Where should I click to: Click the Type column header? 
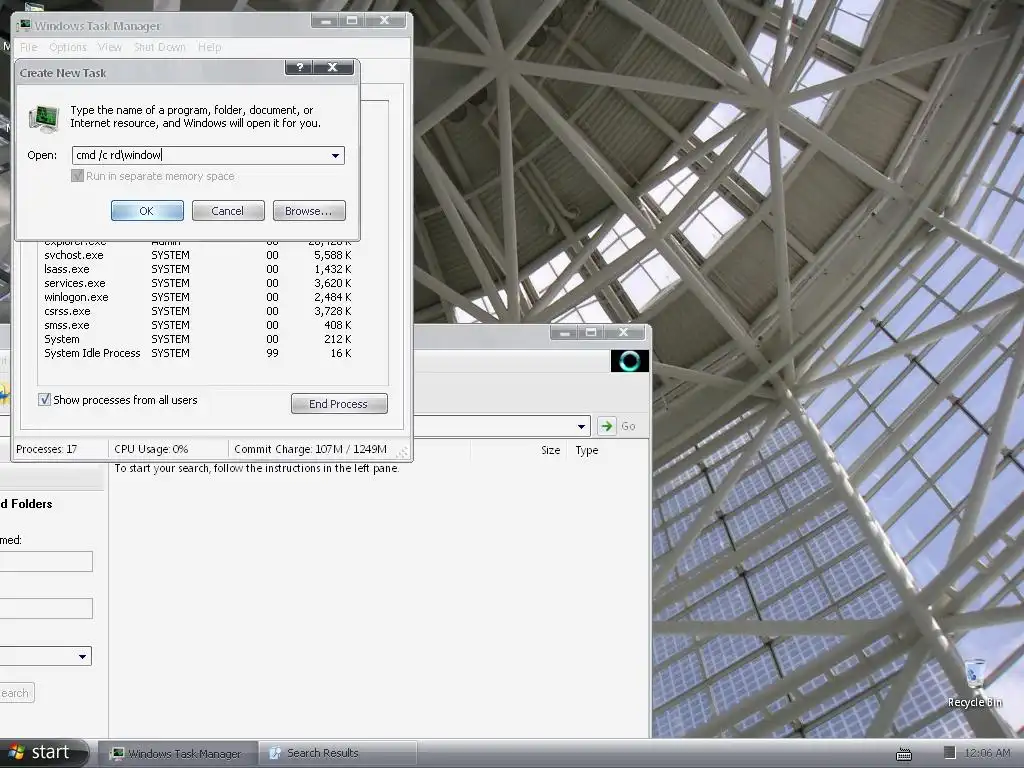click(x=586, y=450)
